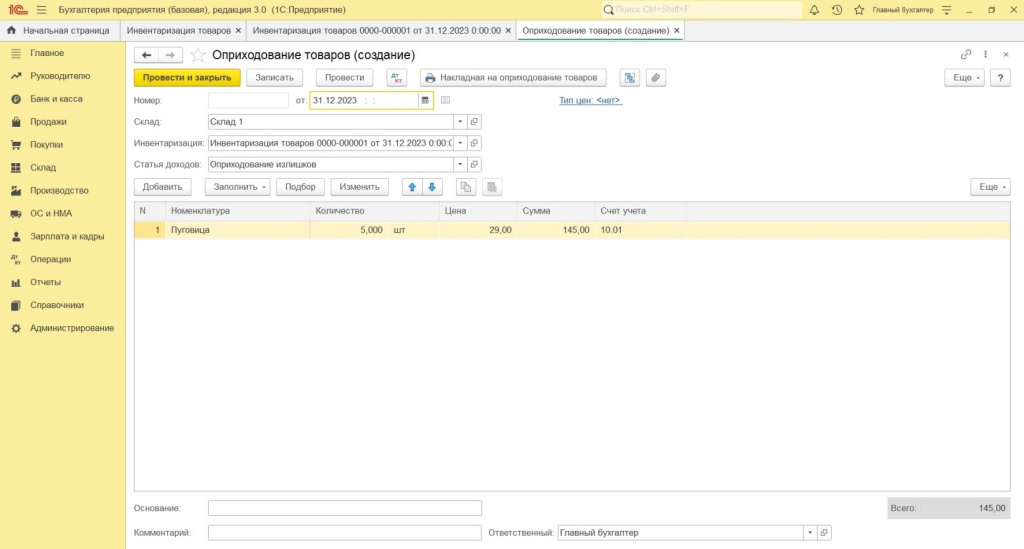
Task: Click Добавить row button
Action: [x=163, y=187]
